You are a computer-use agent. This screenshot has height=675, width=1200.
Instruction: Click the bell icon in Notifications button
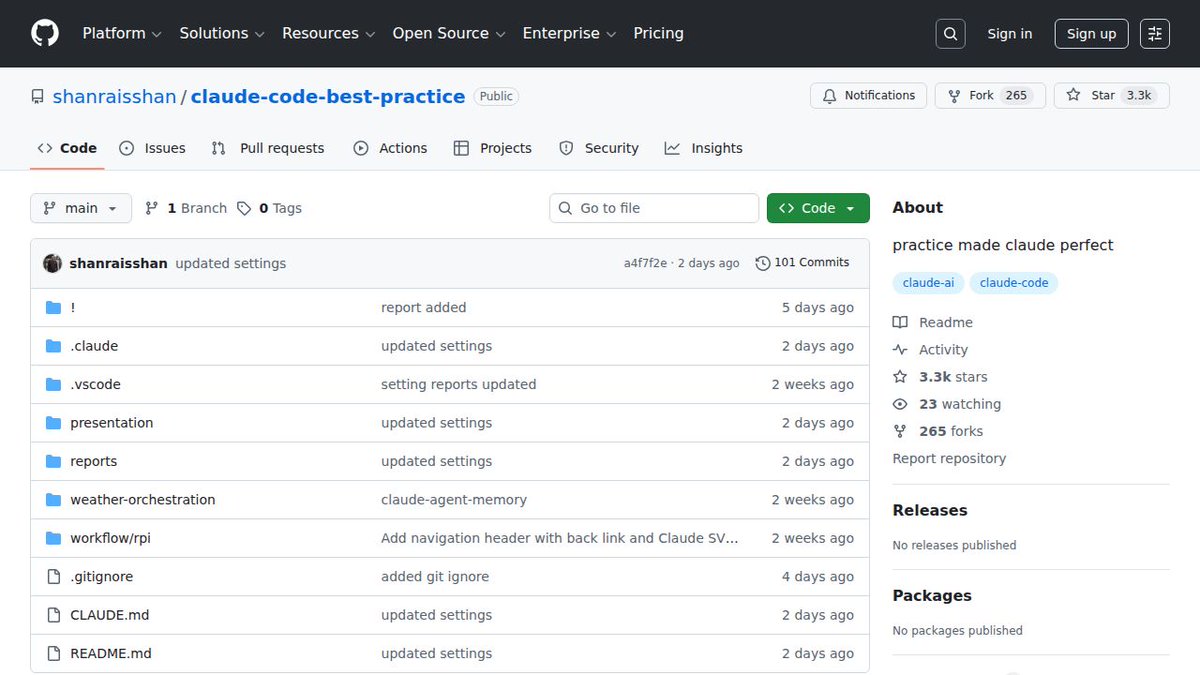[x=829, y=96]
